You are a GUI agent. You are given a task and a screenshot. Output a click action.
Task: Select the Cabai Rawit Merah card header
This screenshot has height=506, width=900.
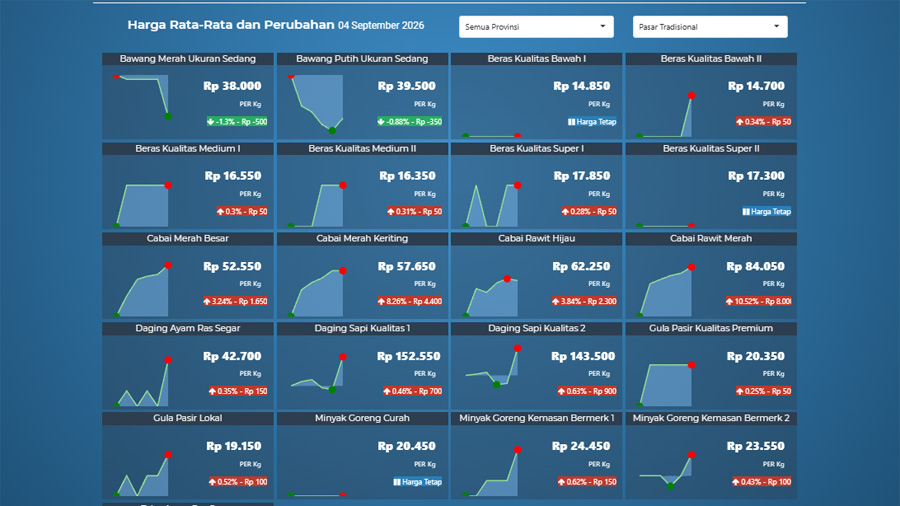coord(711,239)
